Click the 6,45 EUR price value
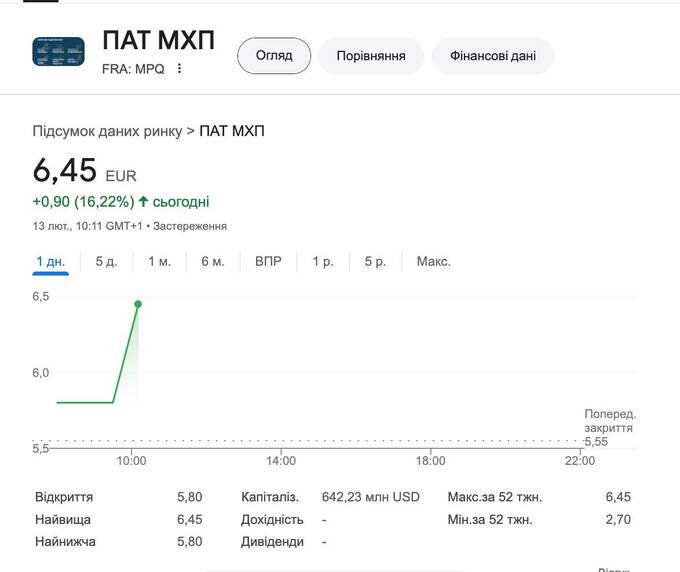This screenshot has height=572, width=680. click(65, 171)
